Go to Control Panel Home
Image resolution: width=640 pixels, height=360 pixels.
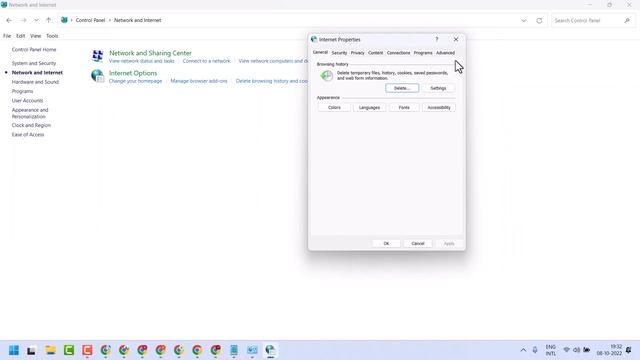[x=34, y=49]
